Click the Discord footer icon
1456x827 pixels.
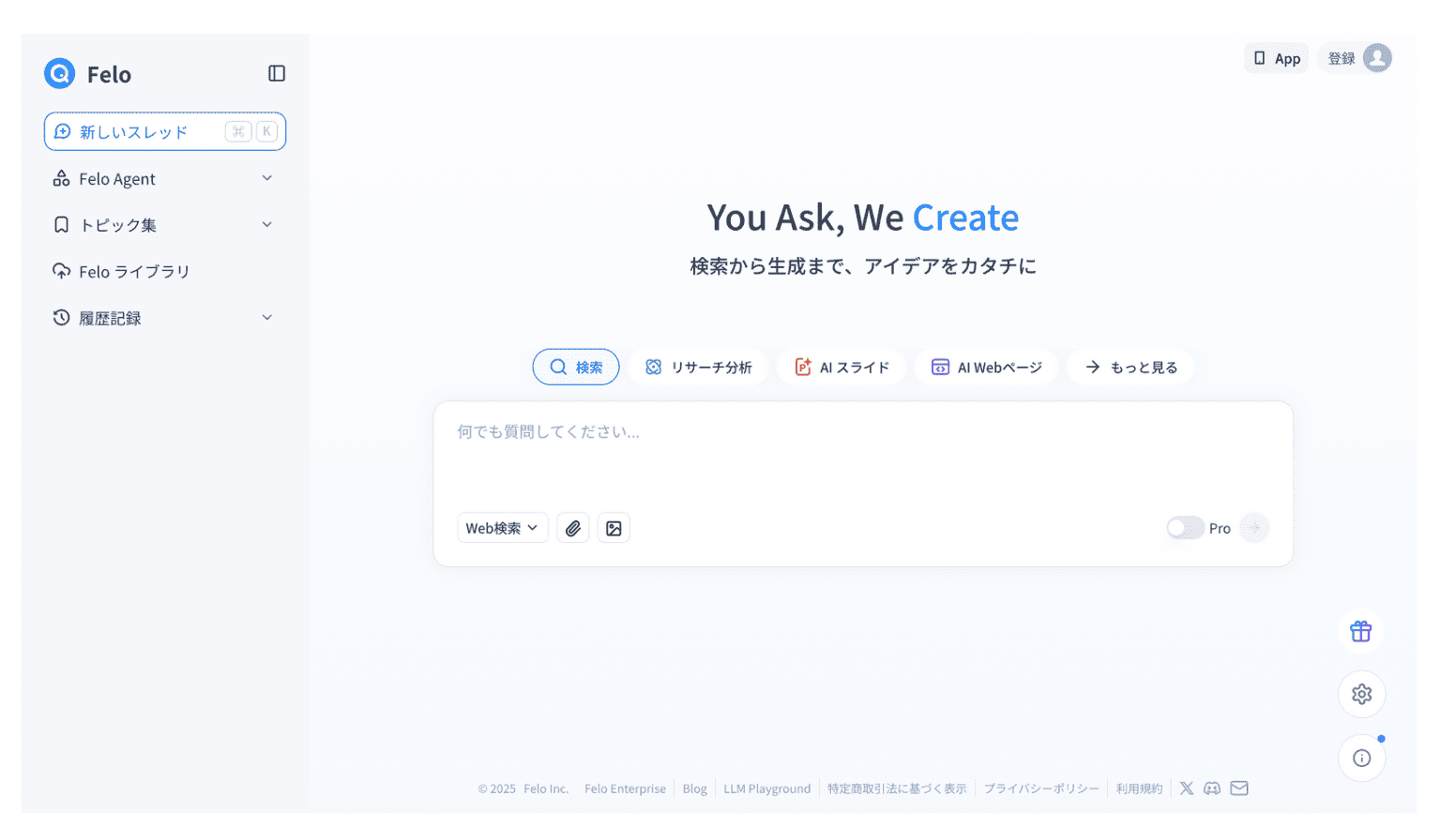point(1212,789)
